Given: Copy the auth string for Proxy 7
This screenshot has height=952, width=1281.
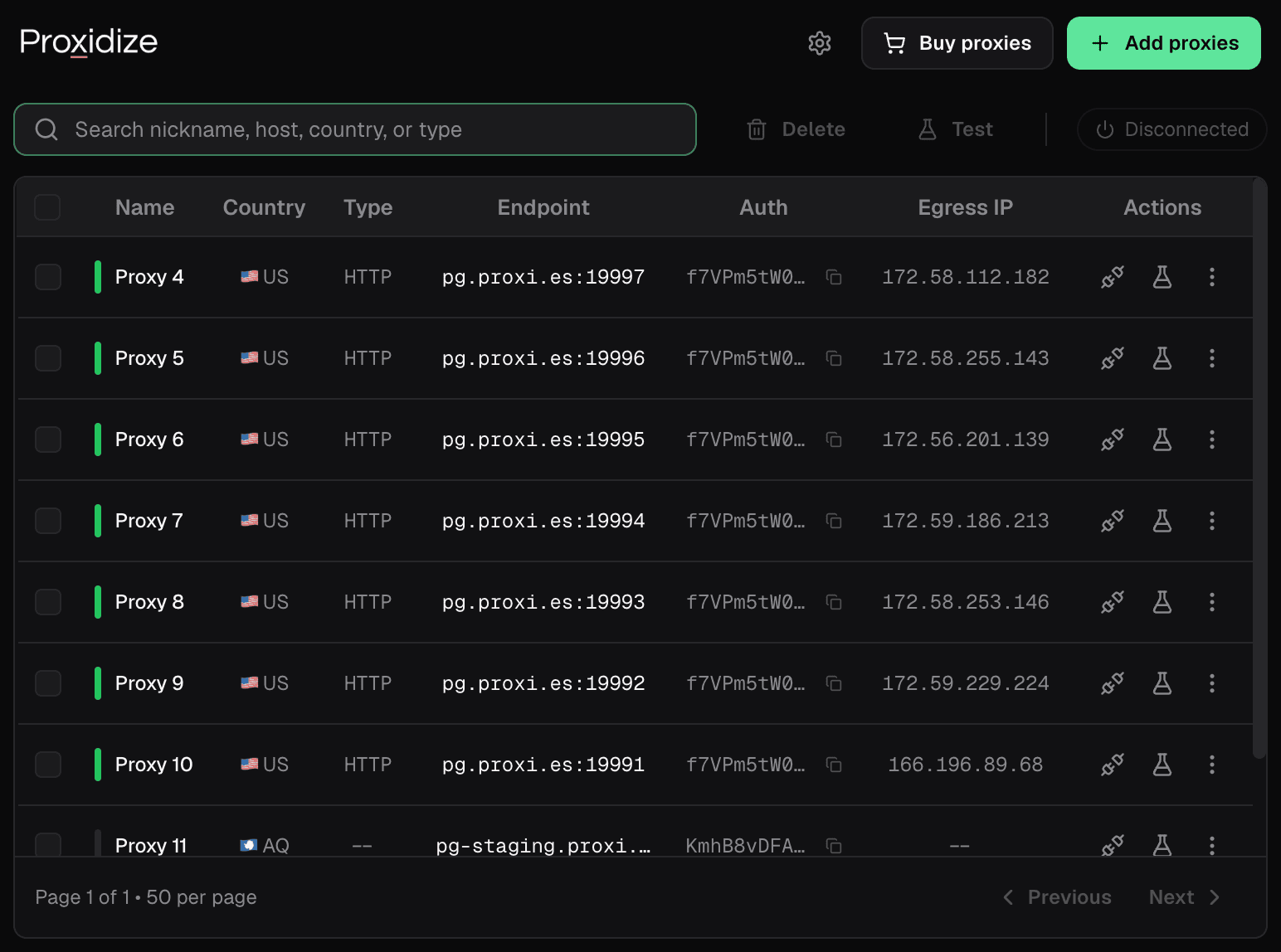Looking at the screenshot, I should tap(834, 522).
